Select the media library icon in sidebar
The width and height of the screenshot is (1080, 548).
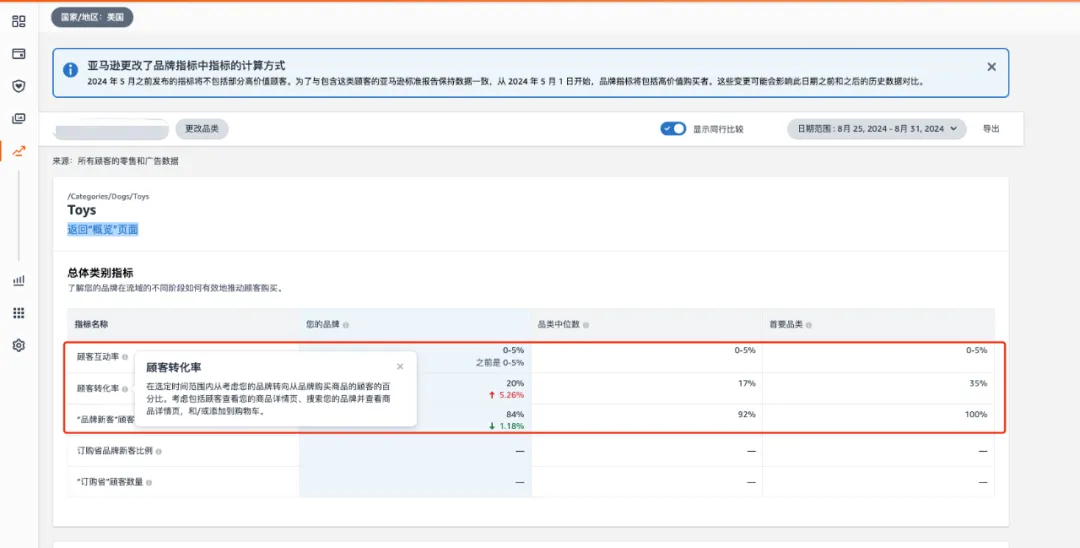(x=19, y=118)
